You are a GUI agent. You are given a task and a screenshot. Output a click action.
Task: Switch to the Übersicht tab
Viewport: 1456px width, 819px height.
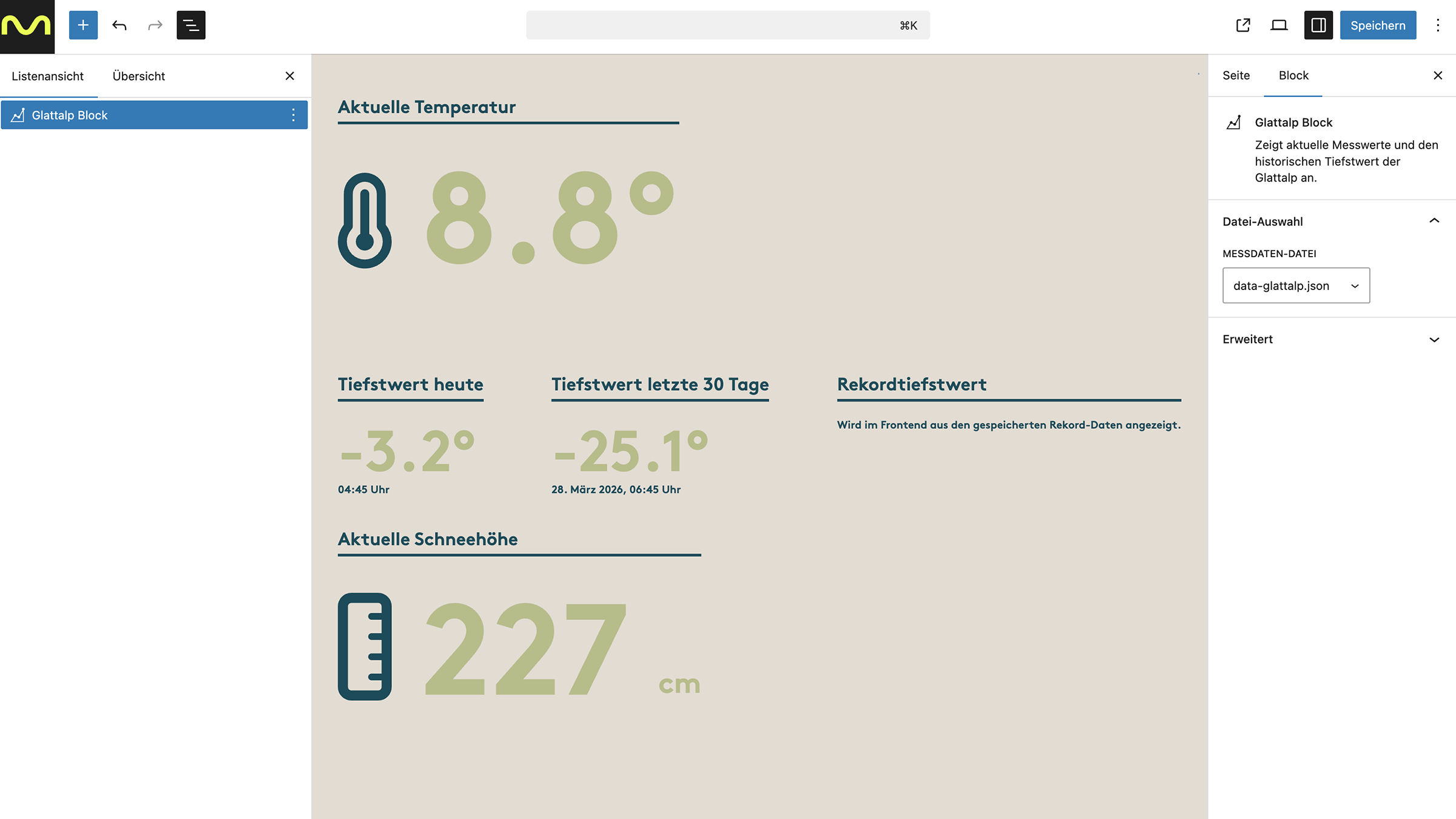point(139,76)
